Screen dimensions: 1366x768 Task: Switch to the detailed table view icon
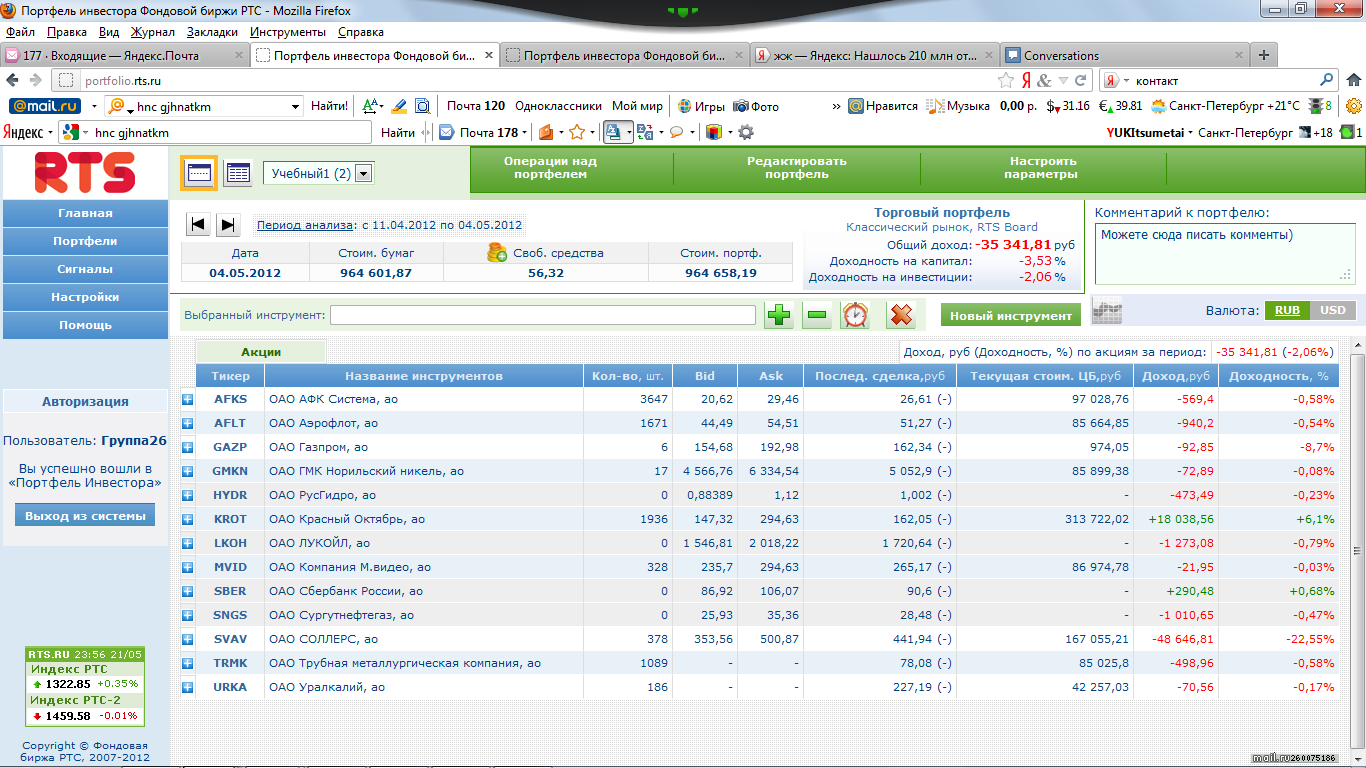pos(237,173)
